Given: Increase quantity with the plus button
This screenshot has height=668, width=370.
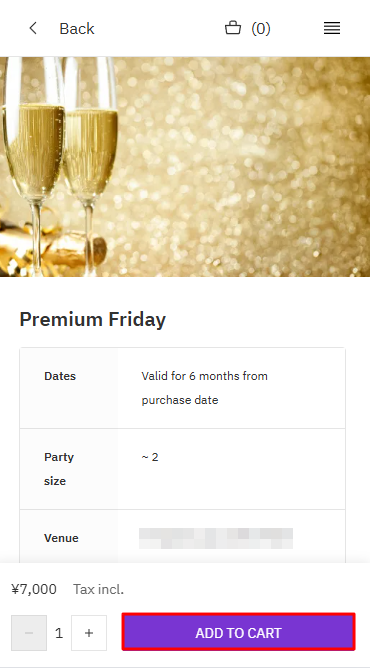Looking at the screenshot, I should click(x=89, y=633).
